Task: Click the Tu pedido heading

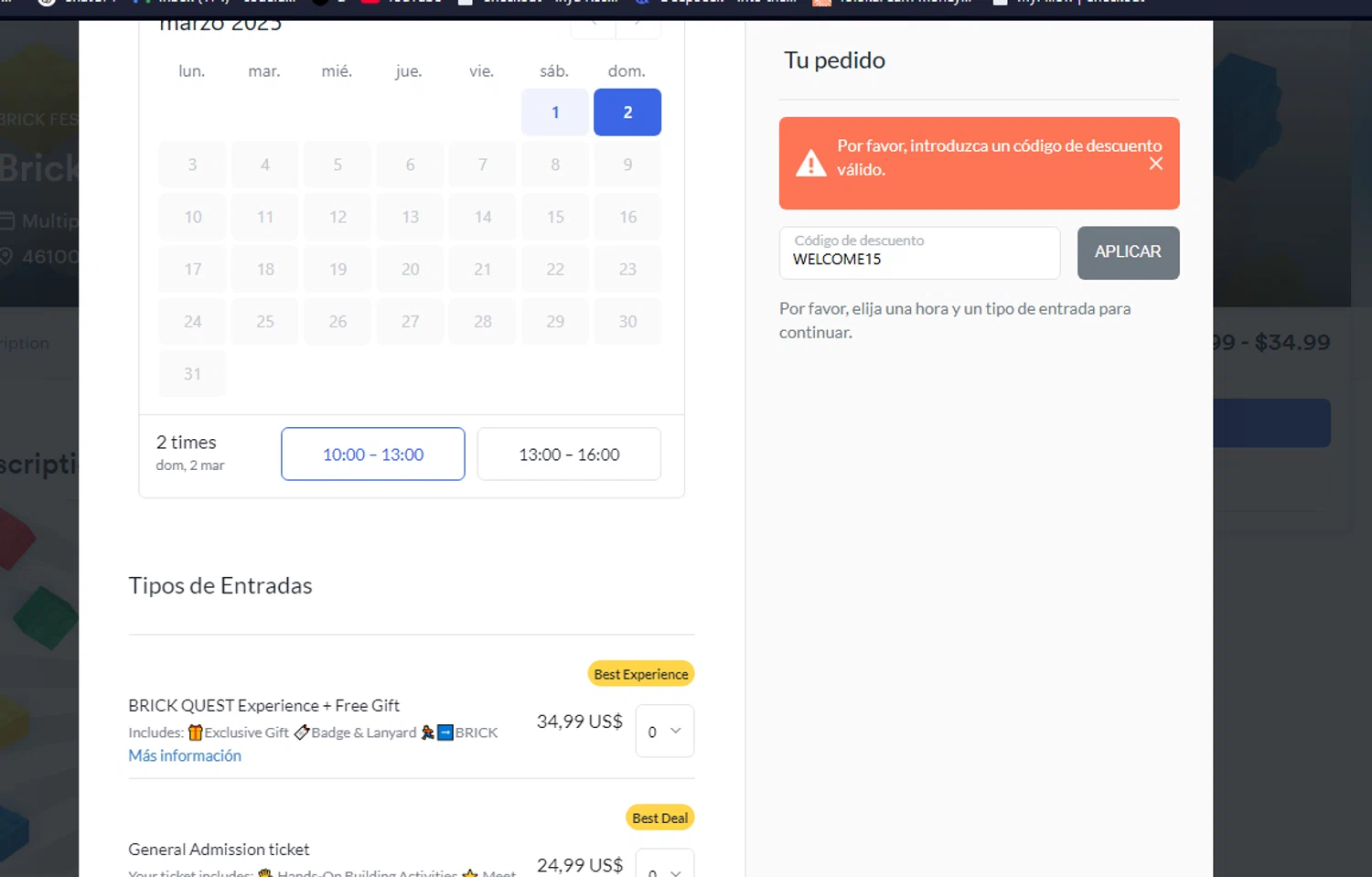Action: pyautogui.click(x=834, y=60)
